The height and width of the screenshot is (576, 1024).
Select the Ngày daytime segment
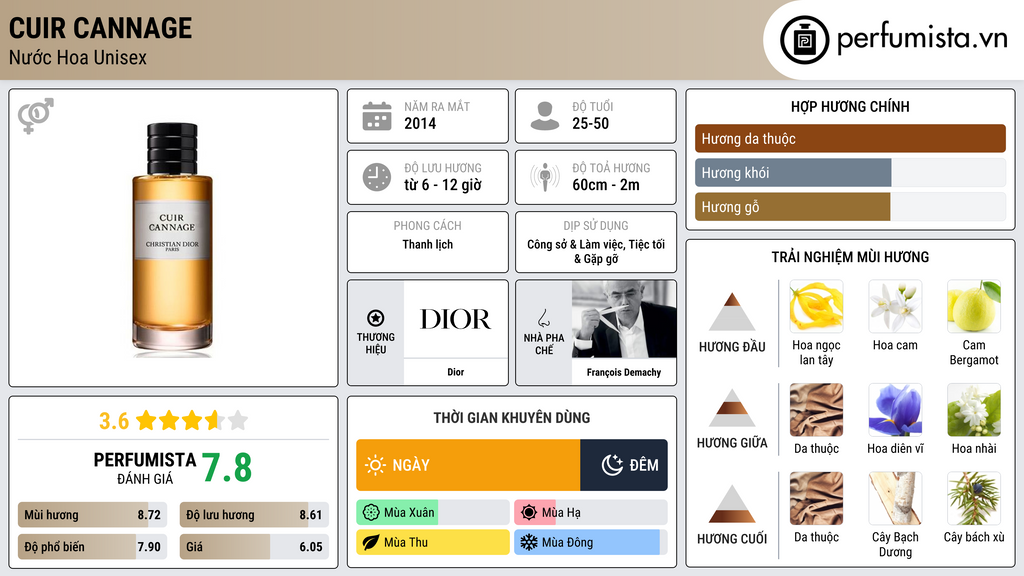[468, 465]
